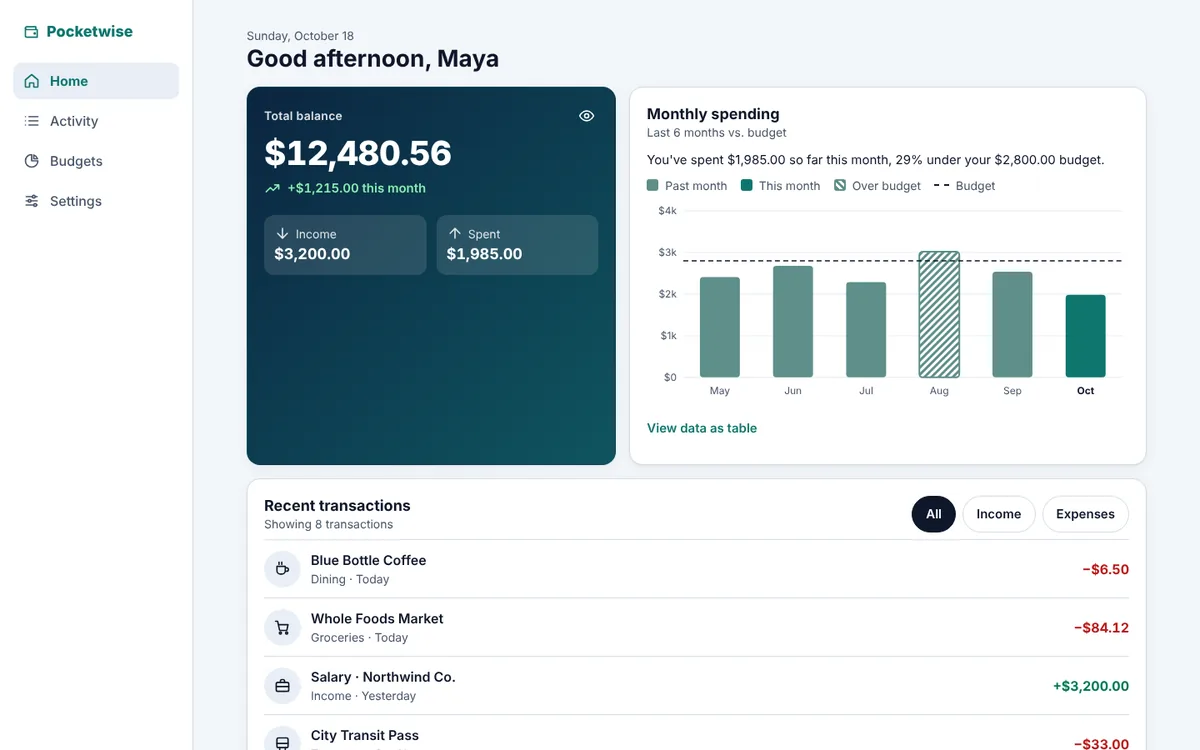This screenshot has height=750, width=1200.
Task: Click the Monthly spending heading
Action: (x=713, y=114)
